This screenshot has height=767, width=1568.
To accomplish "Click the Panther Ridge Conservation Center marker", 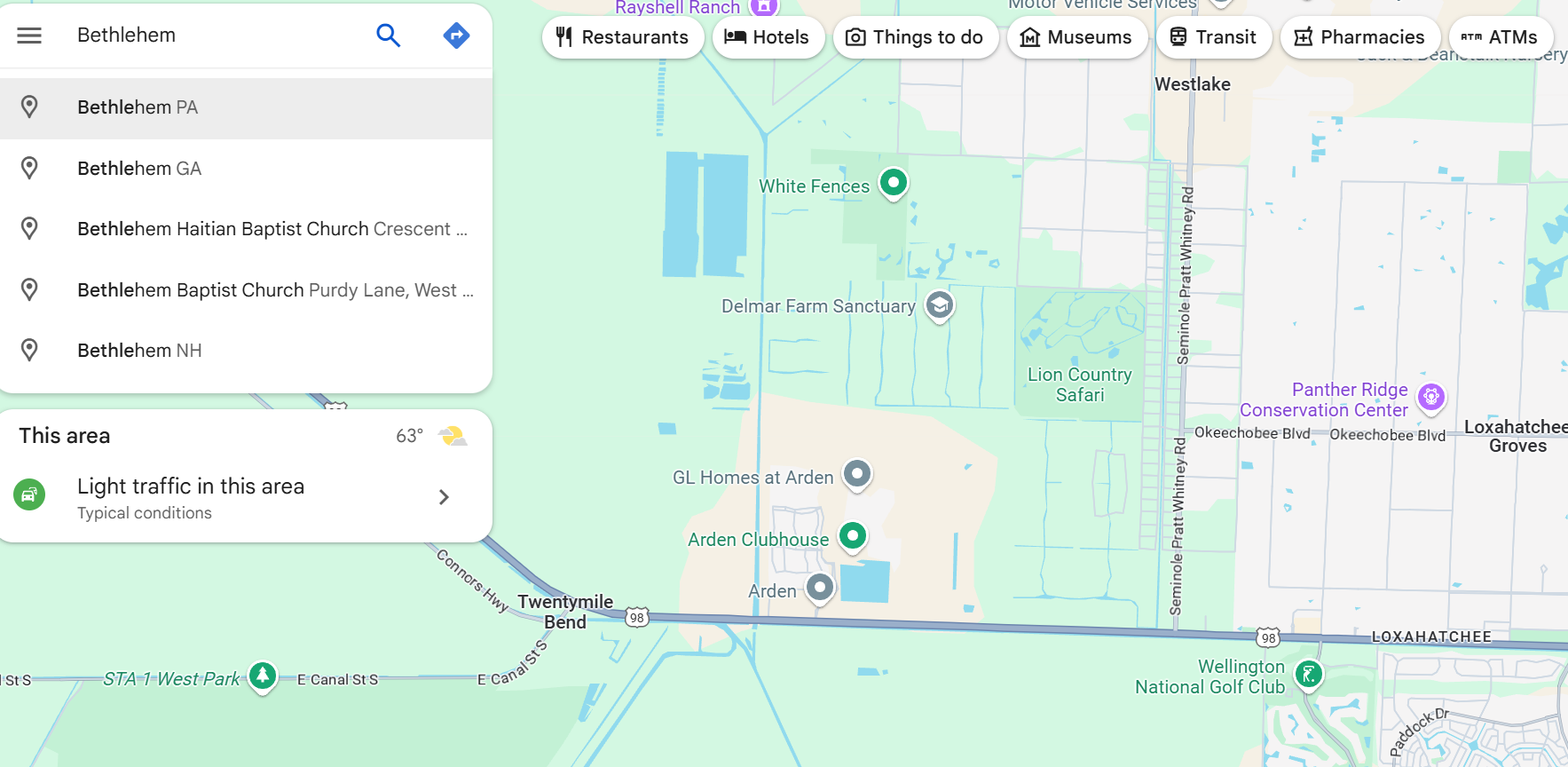I will tap(1431, 397).
